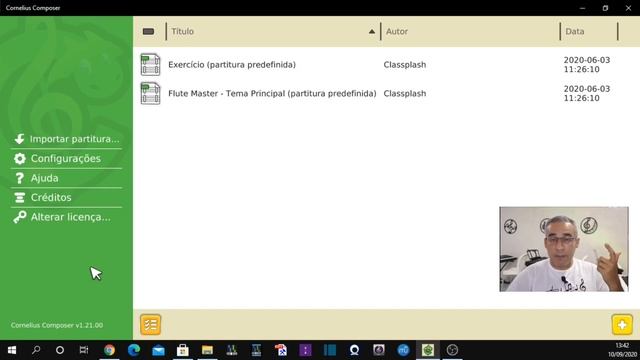Viewport: 640px width, 360px height.
Task: Click the download arrow icon for import
Action: 19,139
